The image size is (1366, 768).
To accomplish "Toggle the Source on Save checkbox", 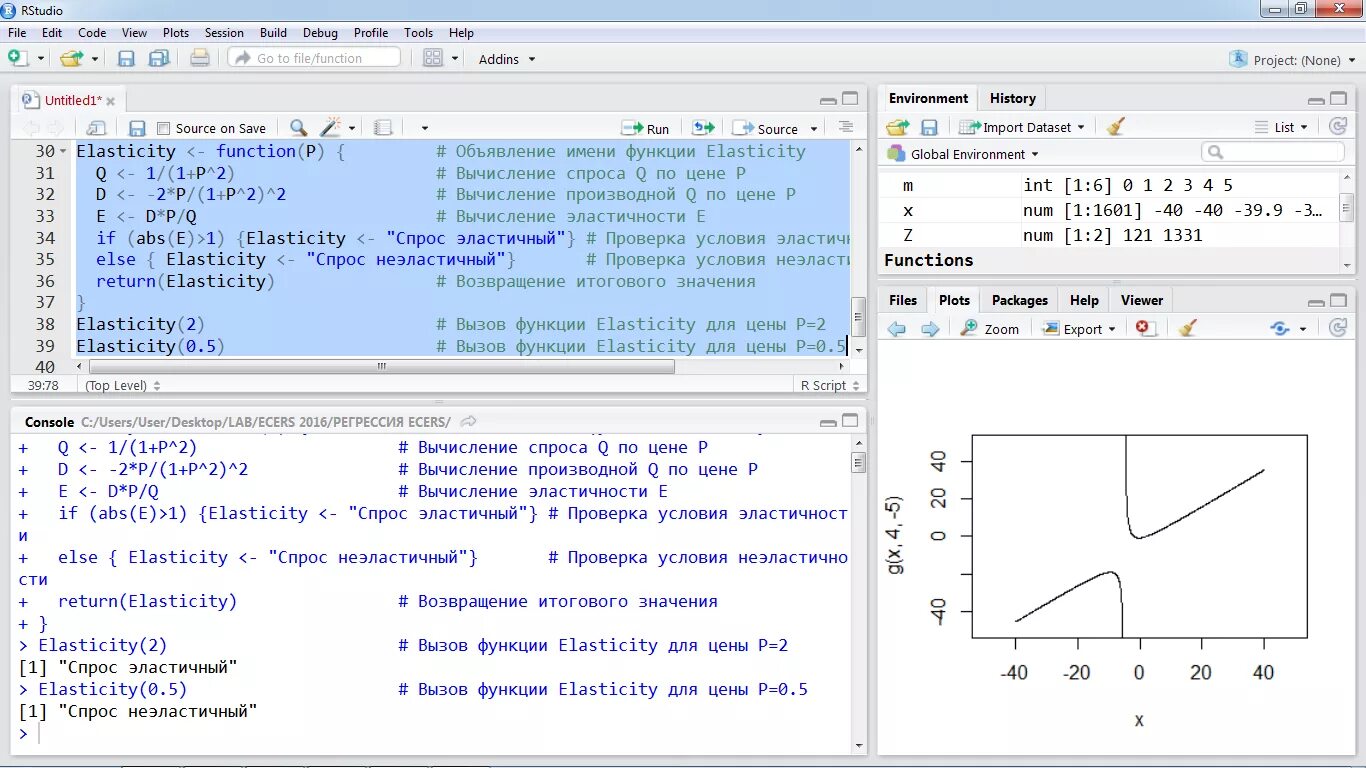I will (x=164, y=128).
